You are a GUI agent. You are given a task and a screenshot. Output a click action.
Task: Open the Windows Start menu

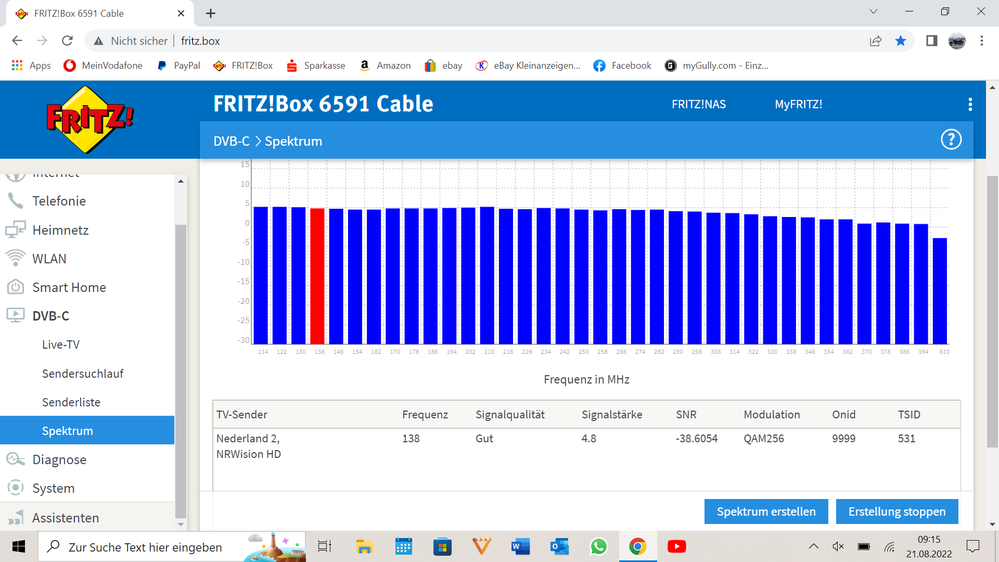(18, 547)
